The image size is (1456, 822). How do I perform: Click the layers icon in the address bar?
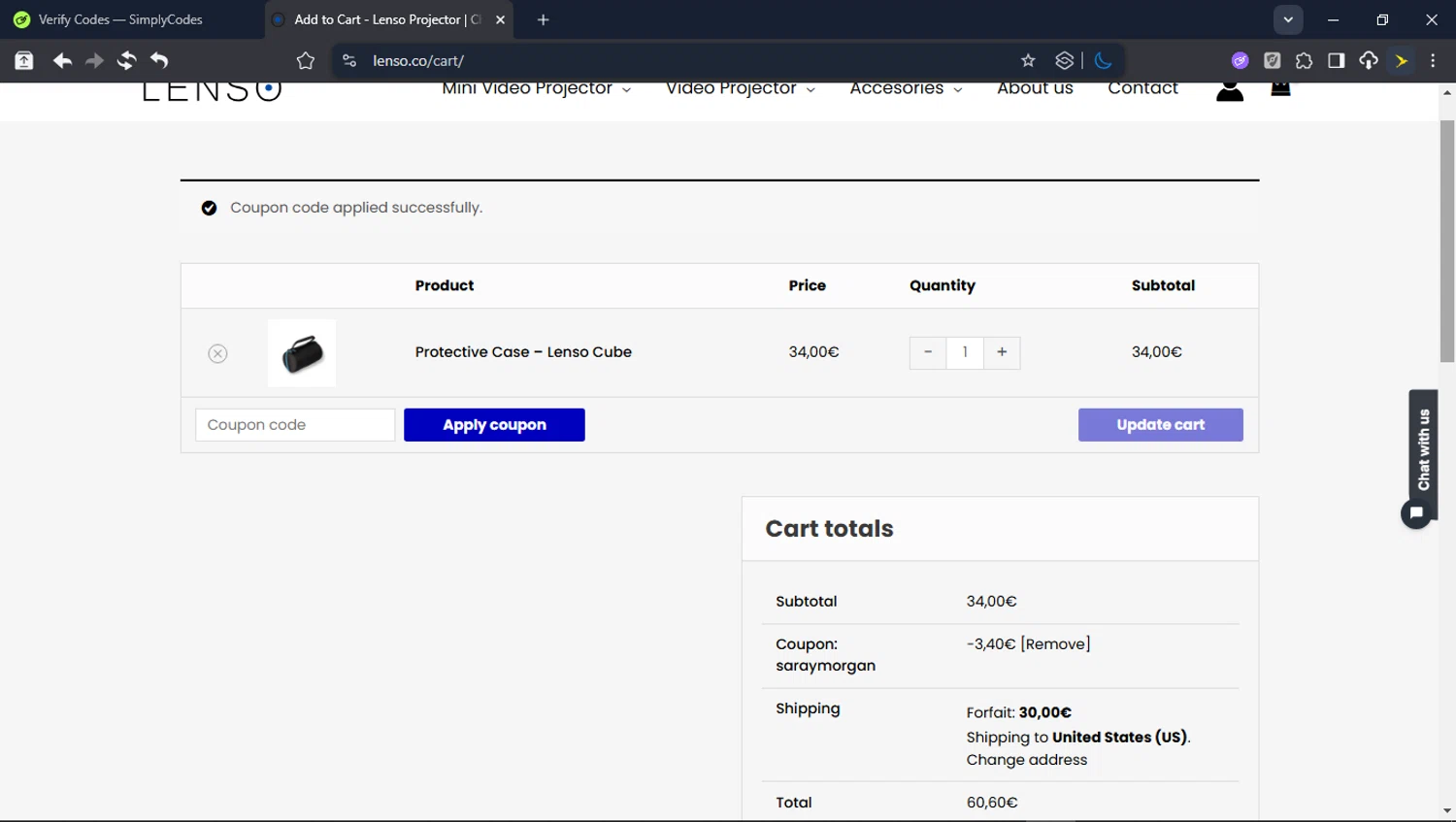(1064, 60)
